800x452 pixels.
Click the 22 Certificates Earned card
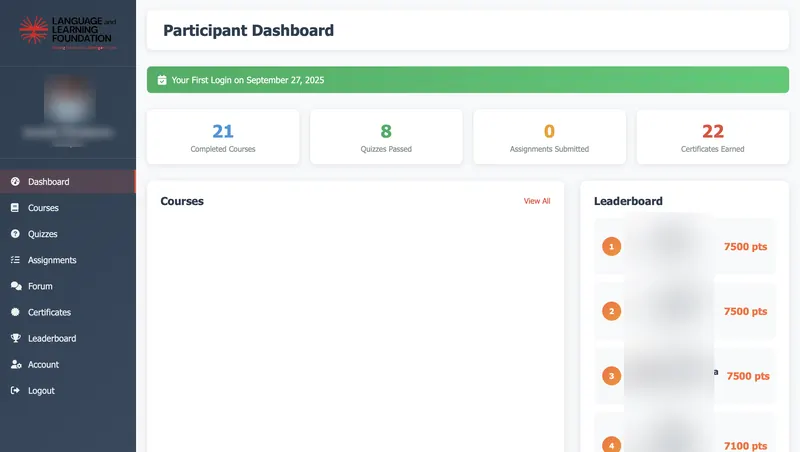[x=713, y=137]
